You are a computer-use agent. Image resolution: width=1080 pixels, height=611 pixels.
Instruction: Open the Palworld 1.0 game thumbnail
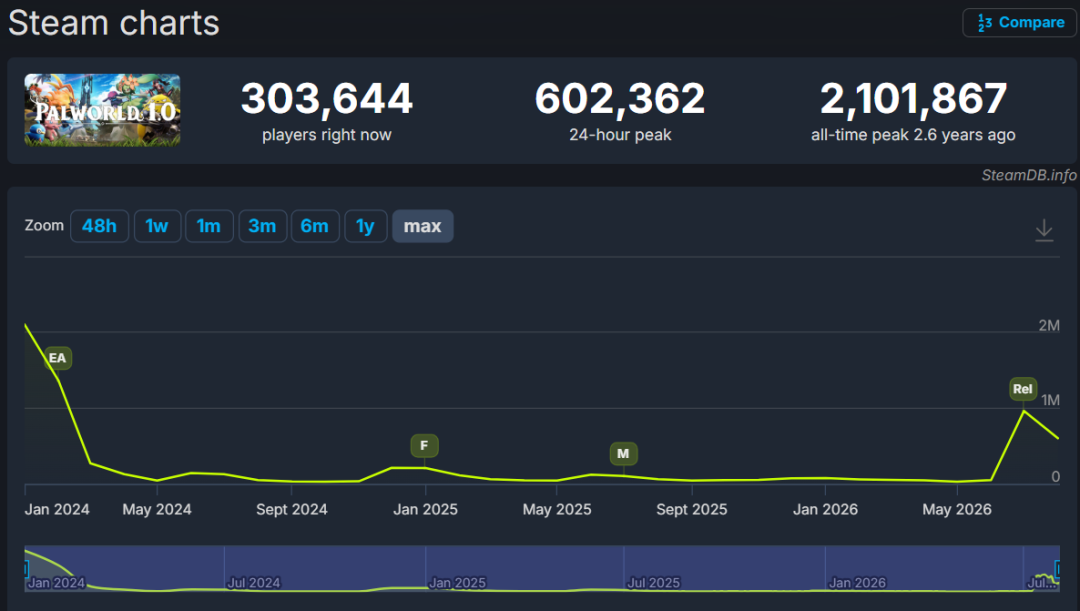coord(103,110)
